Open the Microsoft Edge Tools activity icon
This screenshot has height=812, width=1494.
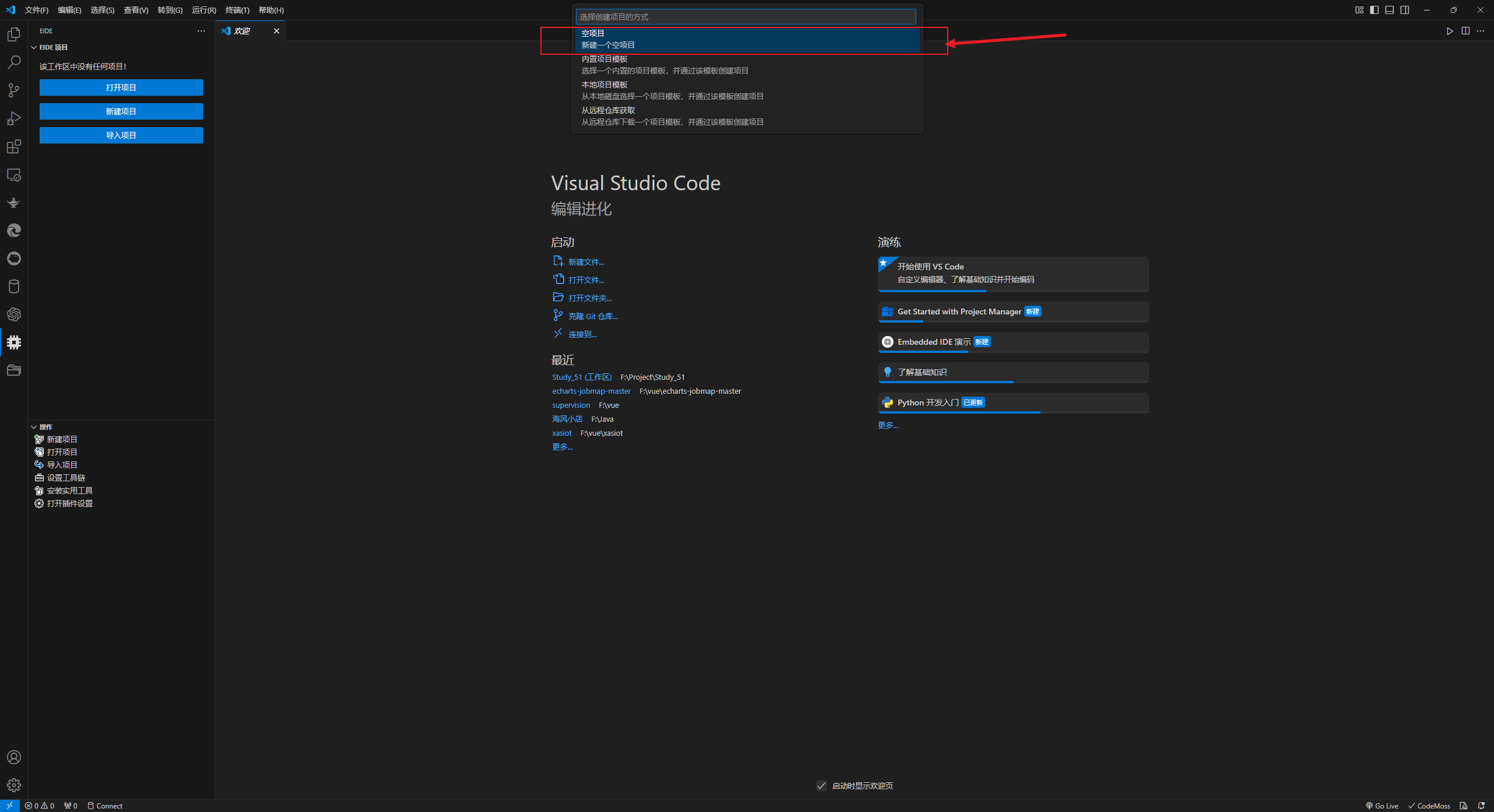14,230
